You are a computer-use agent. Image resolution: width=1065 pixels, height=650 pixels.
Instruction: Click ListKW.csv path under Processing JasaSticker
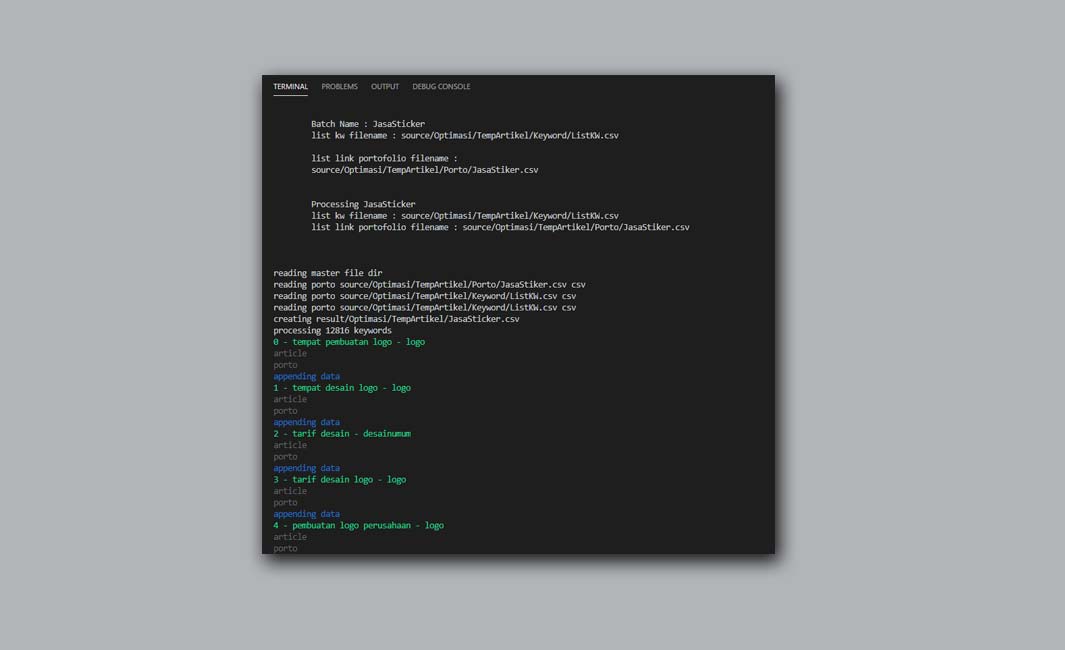tap(509, 216)
